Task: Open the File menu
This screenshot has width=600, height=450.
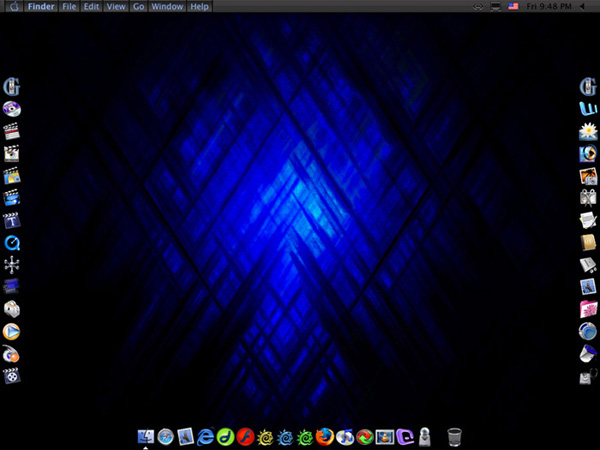Action: click(x=69, y=6)
